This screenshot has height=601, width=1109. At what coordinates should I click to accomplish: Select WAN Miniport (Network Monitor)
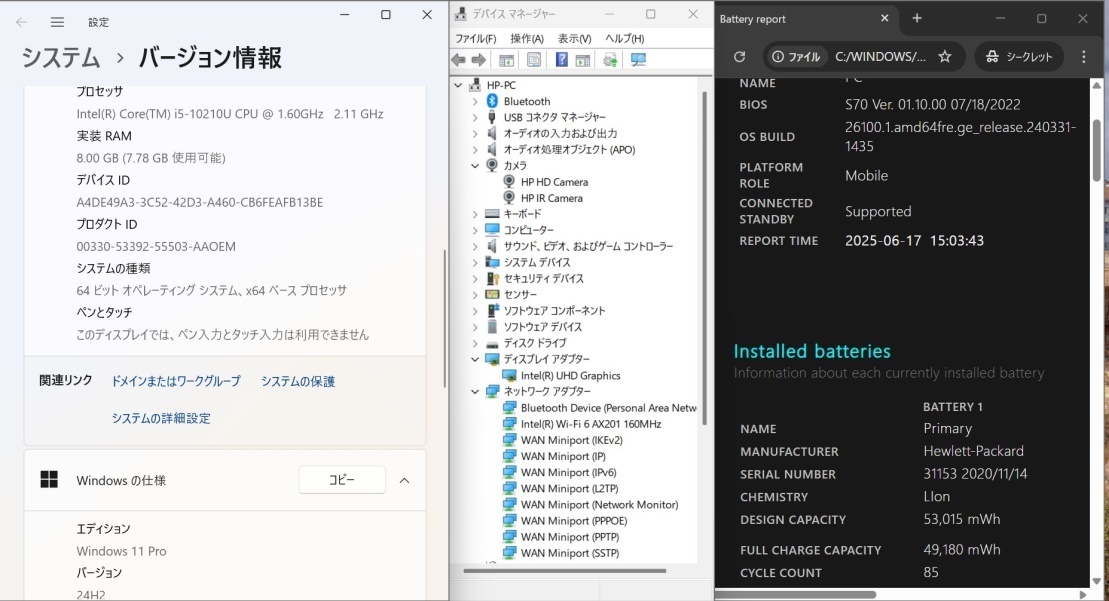pyautogui.click(x=600, y=505)
